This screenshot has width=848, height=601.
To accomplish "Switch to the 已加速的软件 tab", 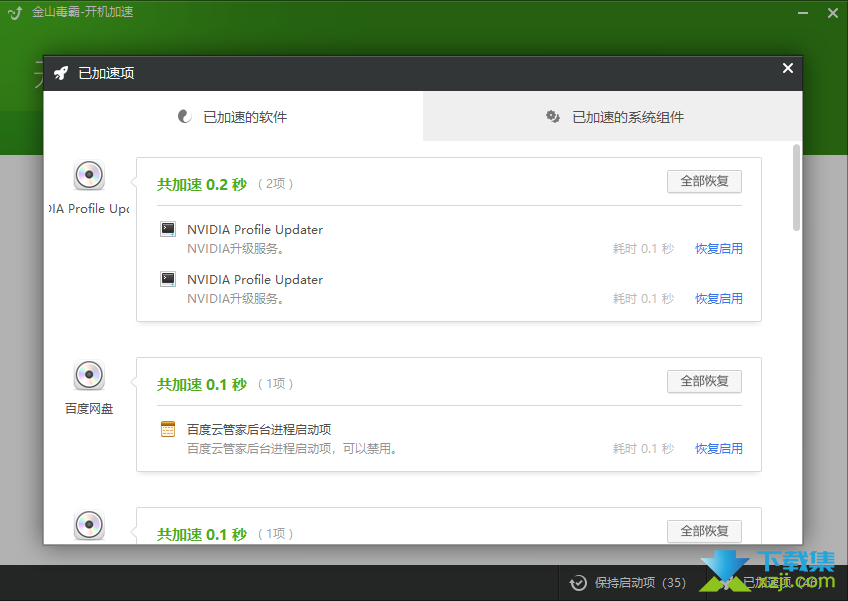I will click(x=233, y=116).
